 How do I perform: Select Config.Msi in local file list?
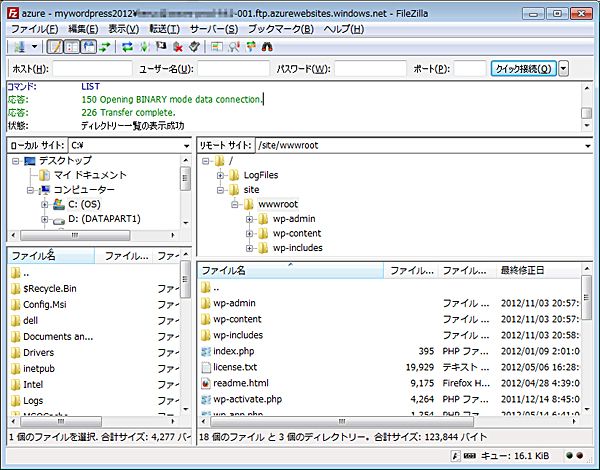(94, 305)
